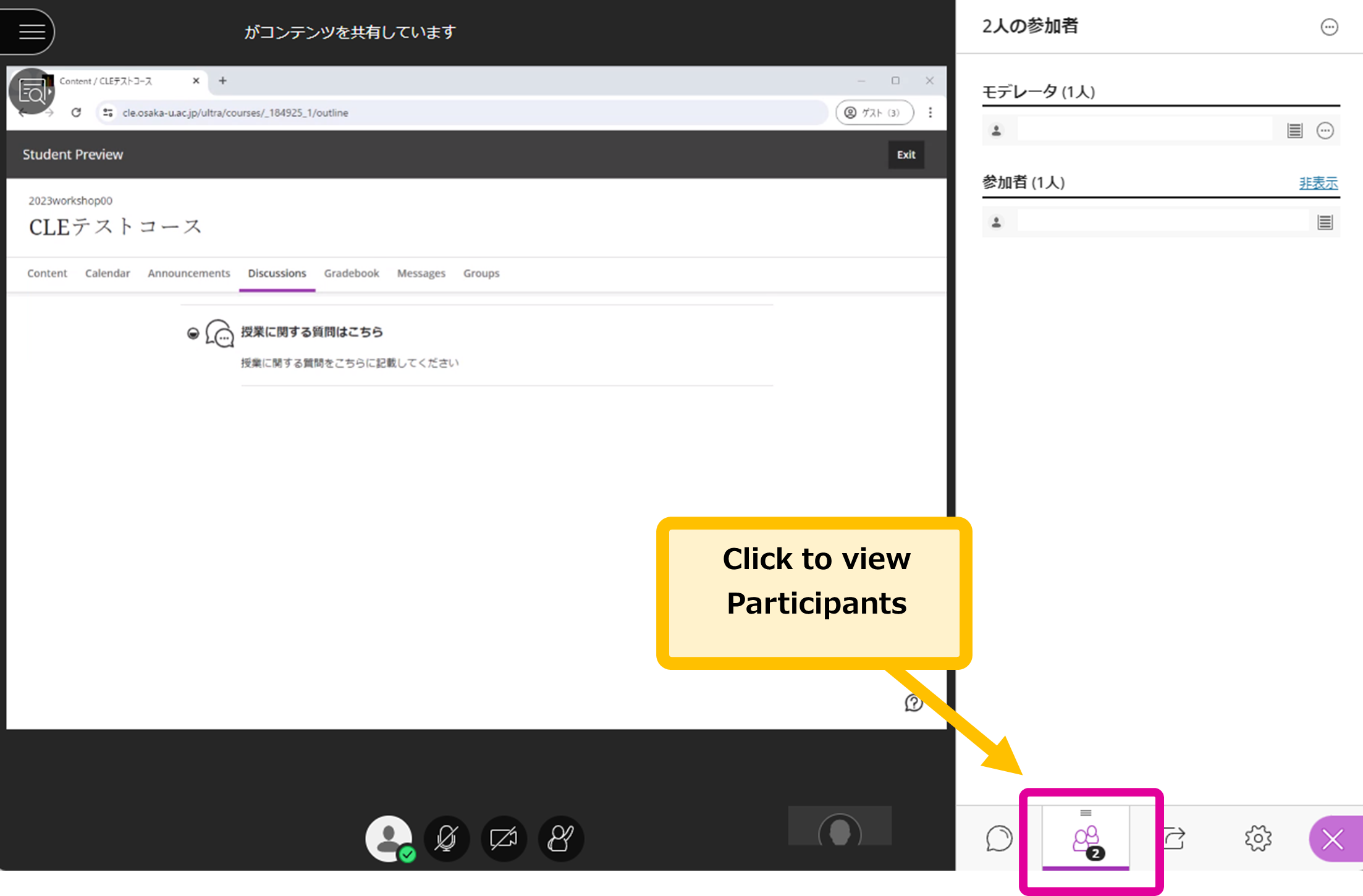Image resolution: width=1363 pixels, height=896 pixels.
Task: Open moderator attendee controls ellipsis menu
Action: (x=1325, y=130)
